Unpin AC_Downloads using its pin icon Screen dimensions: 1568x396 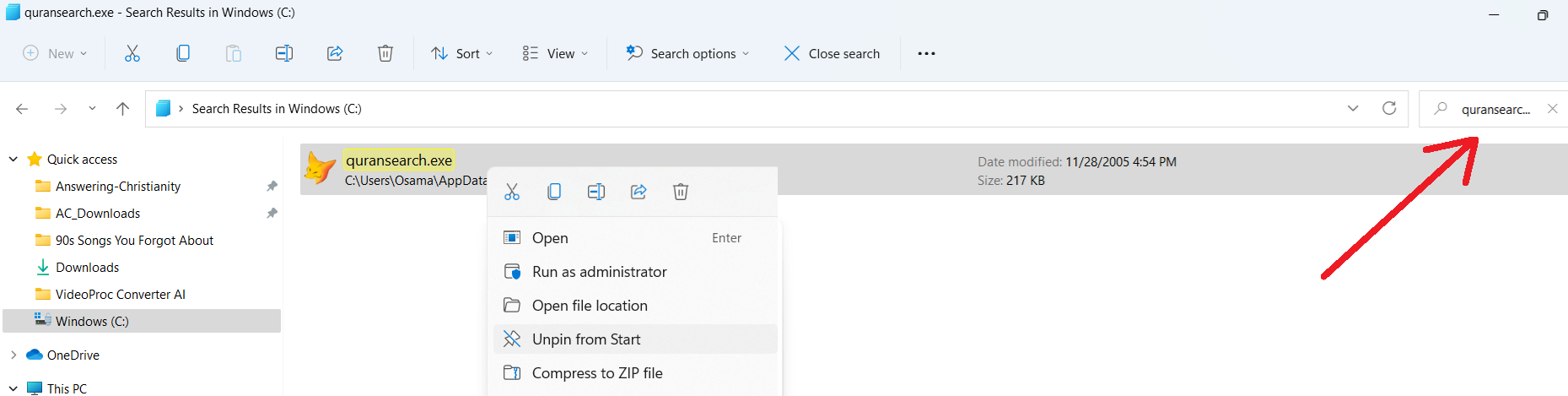[x=272, y=214]
